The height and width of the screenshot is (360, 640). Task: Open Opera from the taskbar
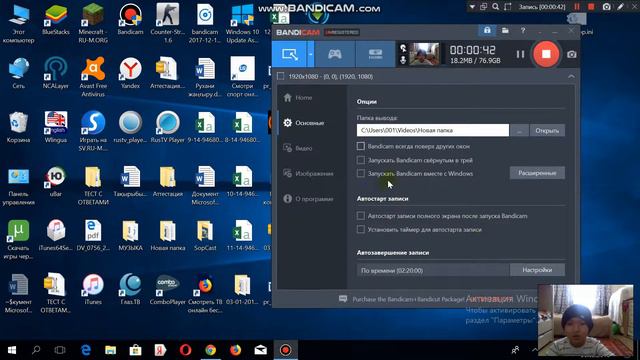click(x=185, y=350)
